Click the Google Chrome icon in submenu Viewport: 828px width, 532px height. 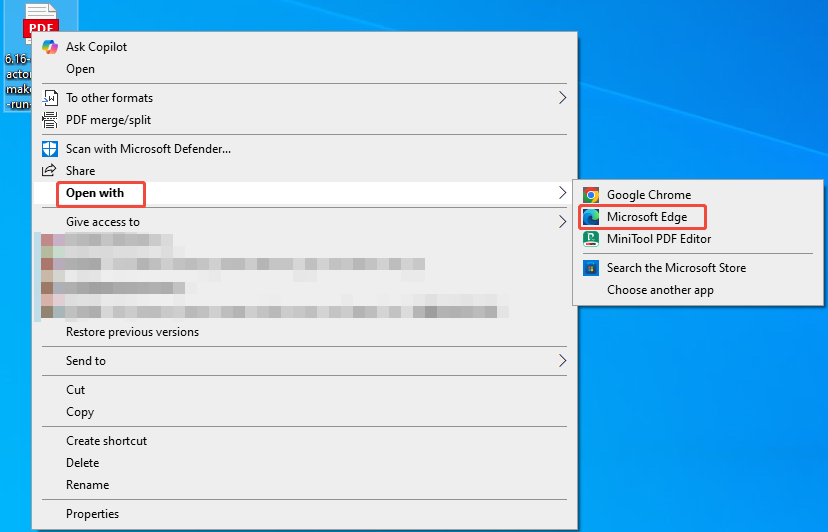(591, 195)
